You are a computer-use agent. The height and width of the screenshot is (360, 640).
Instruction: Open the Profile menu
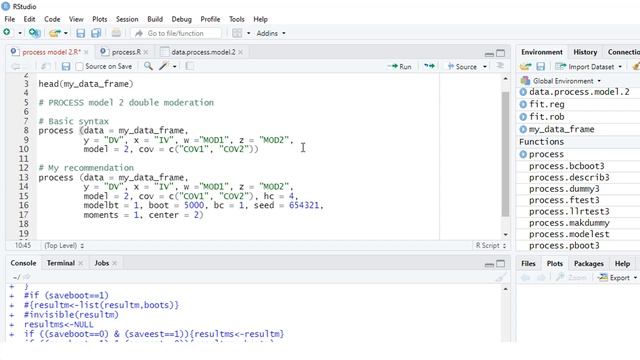click(x=210, y=19)
